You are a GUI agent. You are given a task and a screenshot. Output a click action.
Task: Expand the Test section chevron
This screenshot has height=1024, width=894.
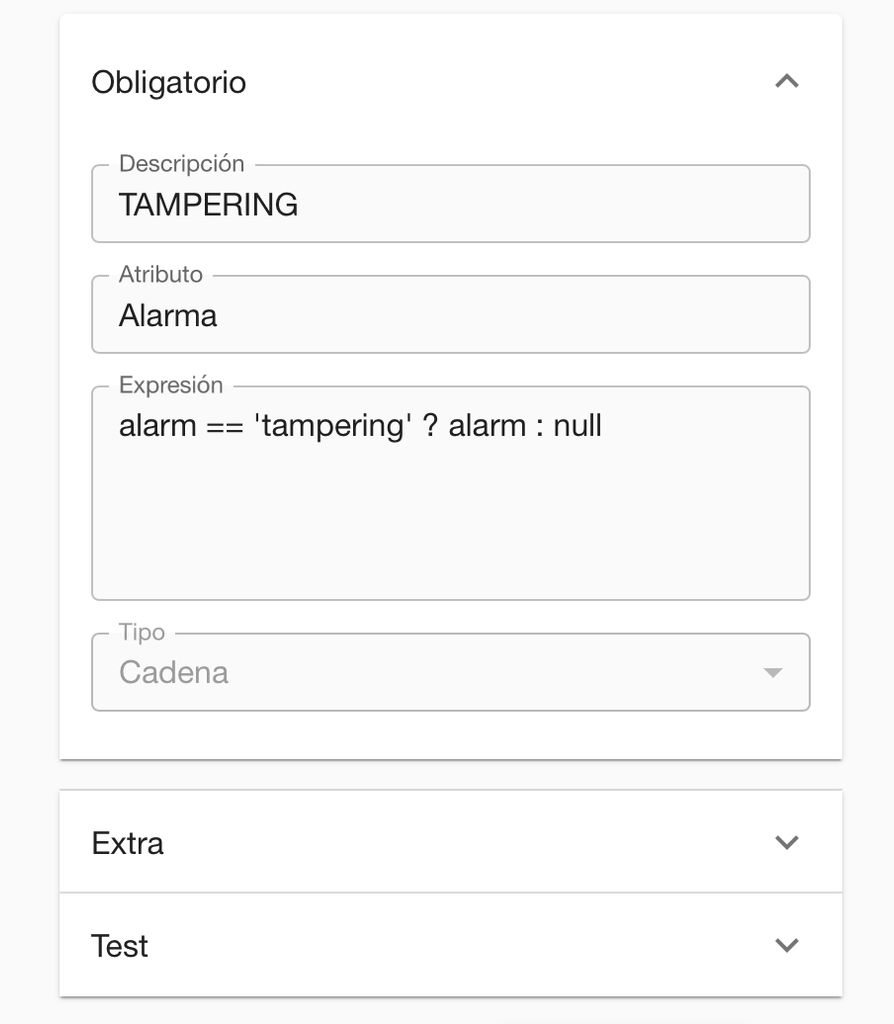tap(787, 945)
